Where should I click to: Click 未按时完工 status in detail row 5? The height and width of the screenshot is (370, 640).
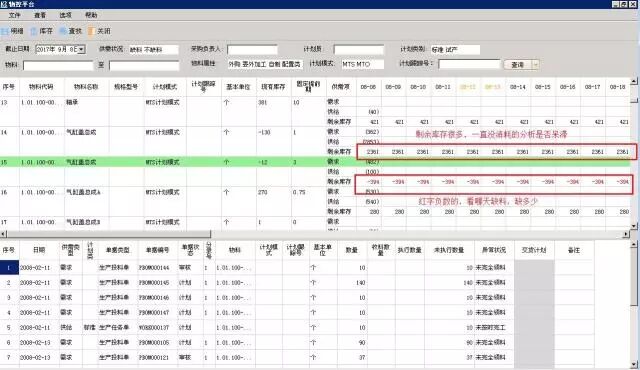[491, 328]
